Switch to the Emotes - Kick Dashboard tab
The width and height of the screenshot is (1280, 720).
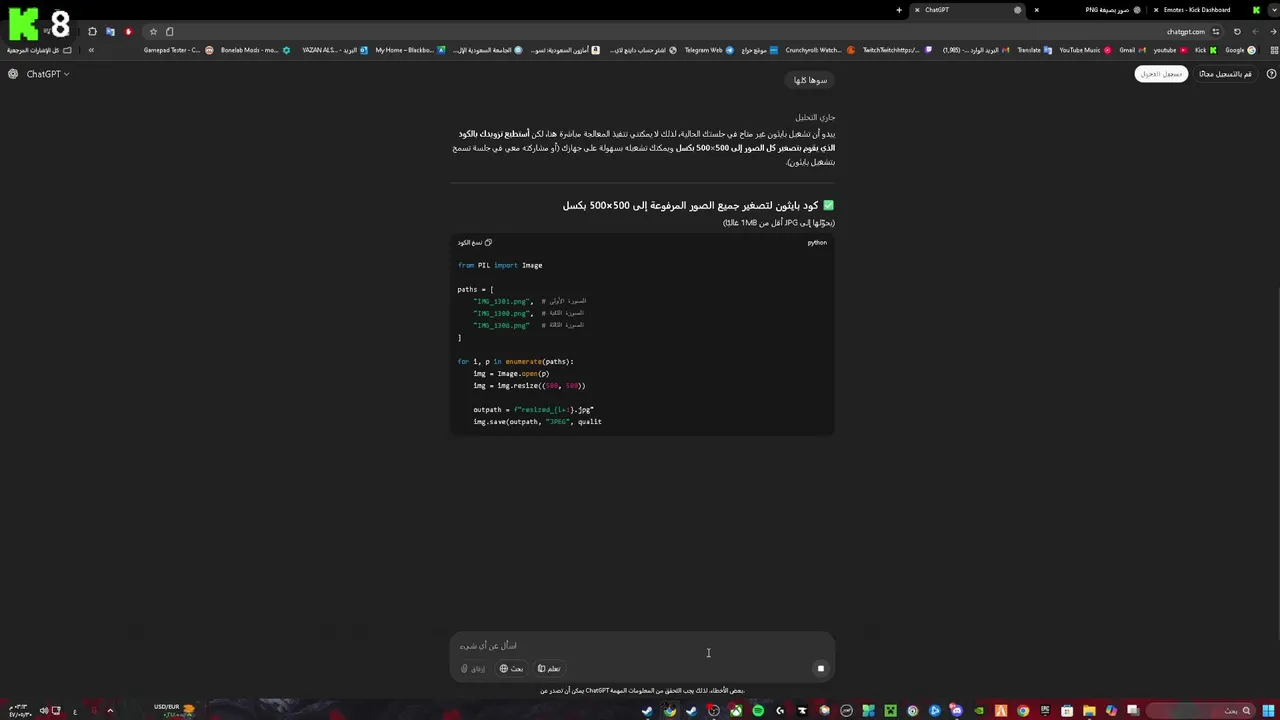tap(1205, 10)
